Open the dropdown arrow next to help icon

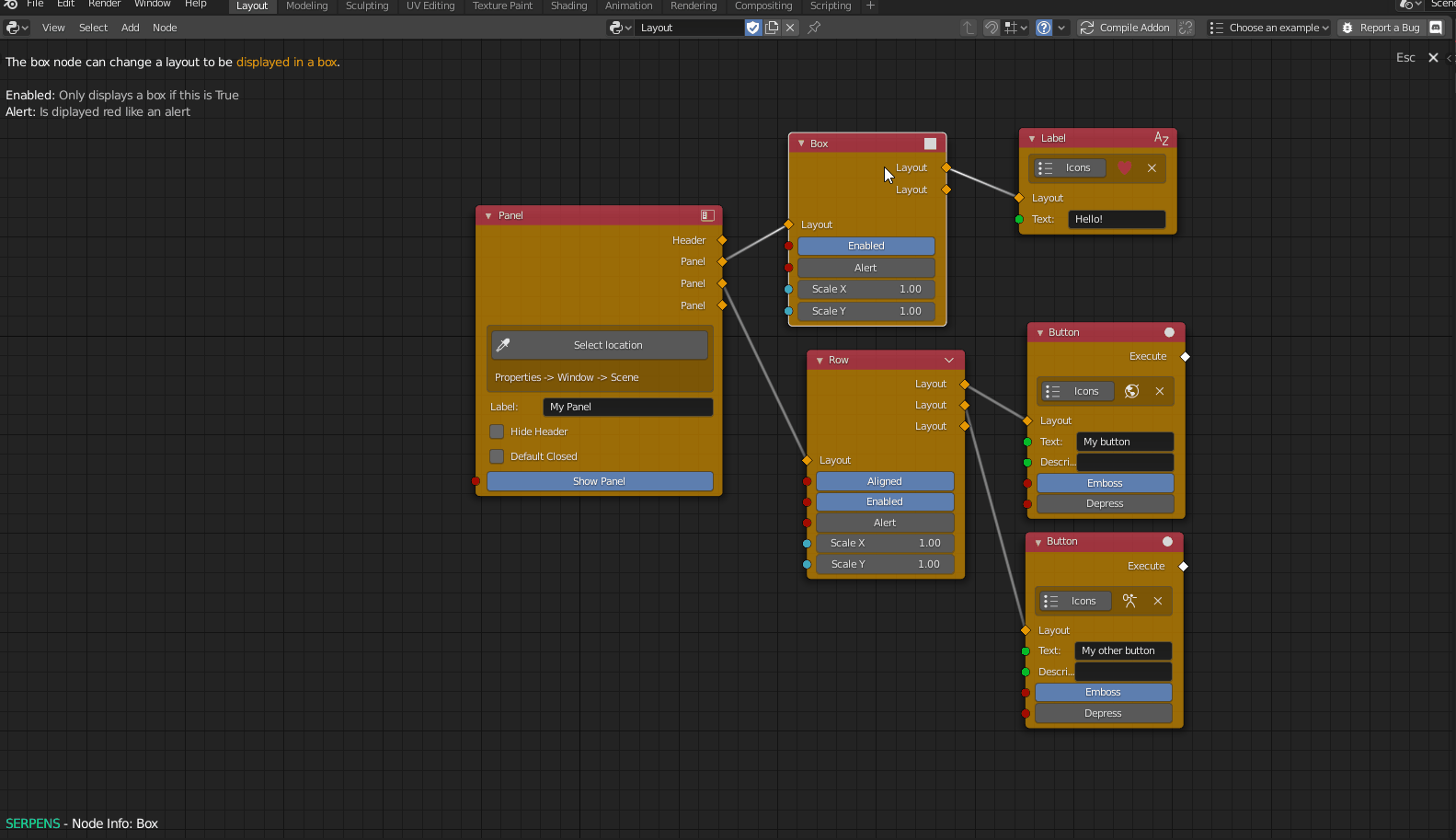pyautogui.click(x=1061, y=28)
